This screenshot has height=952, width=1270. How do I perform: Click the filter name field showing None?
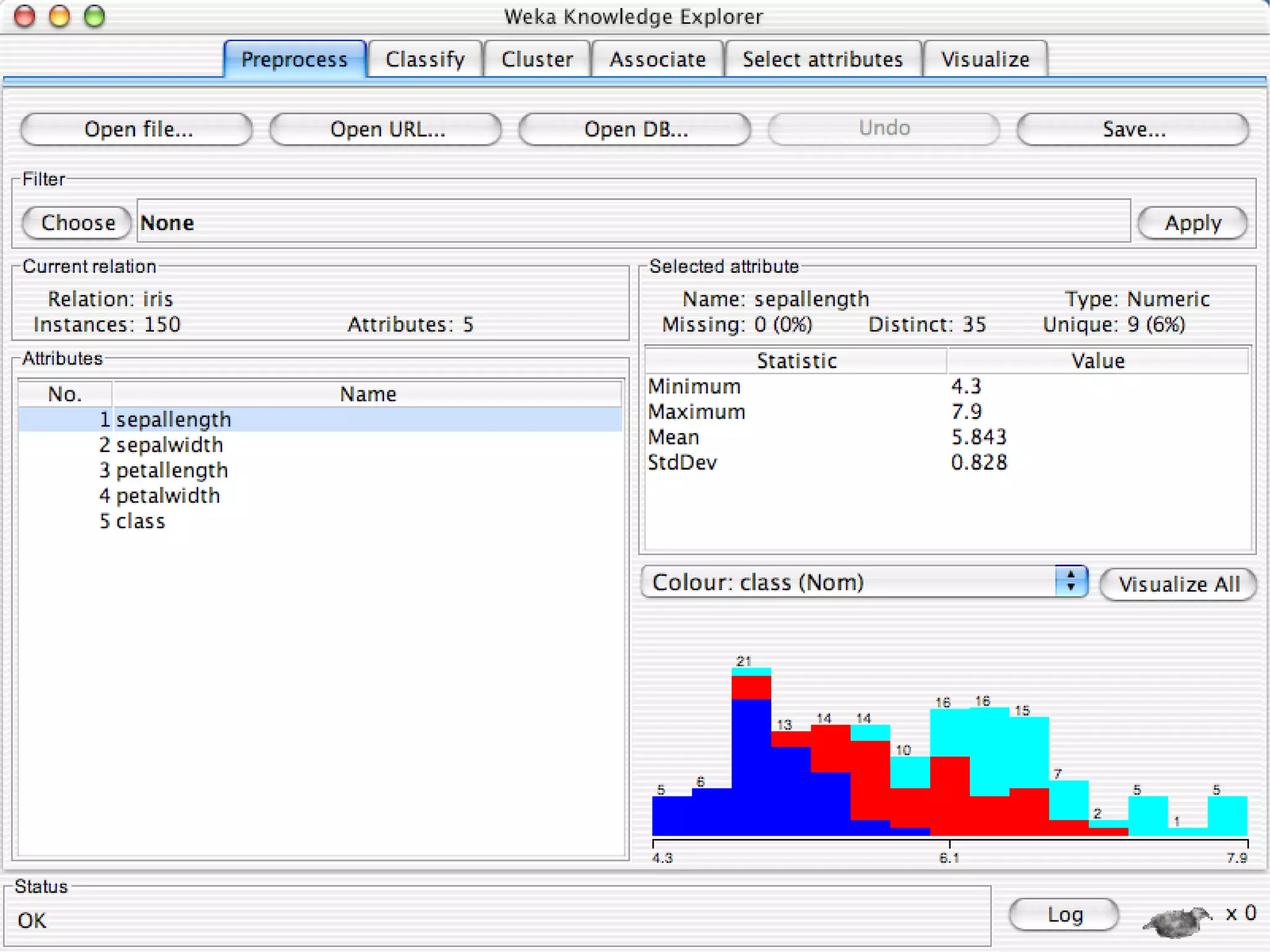(x=633, y=223)
